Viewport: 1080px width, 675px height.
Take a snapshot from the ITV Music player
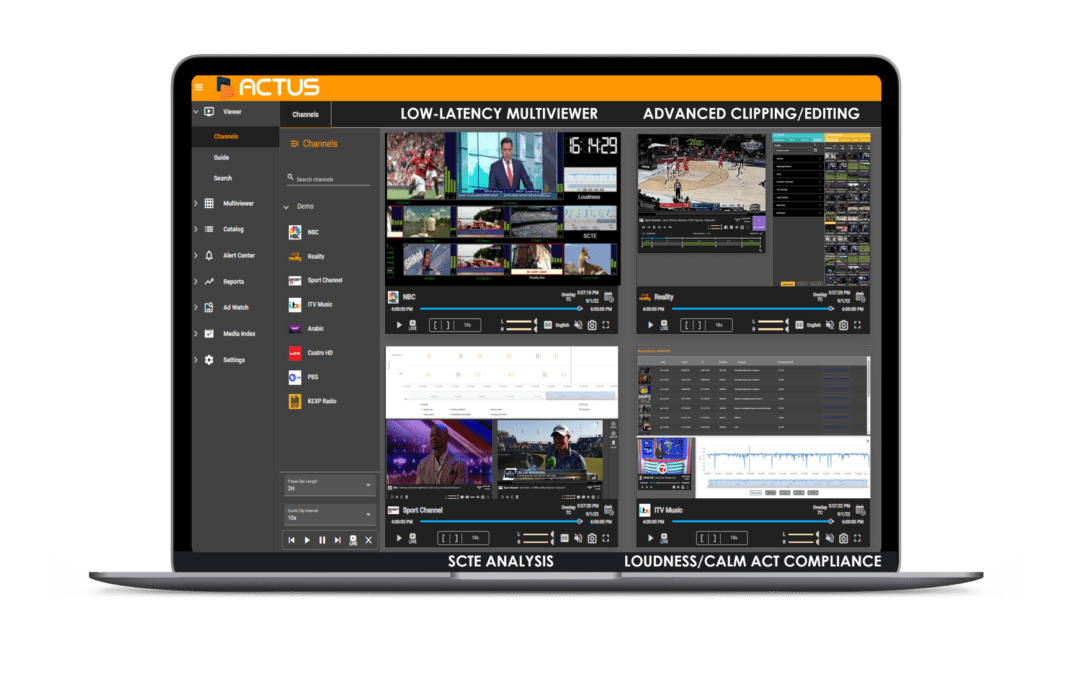(x=843, y=538)
